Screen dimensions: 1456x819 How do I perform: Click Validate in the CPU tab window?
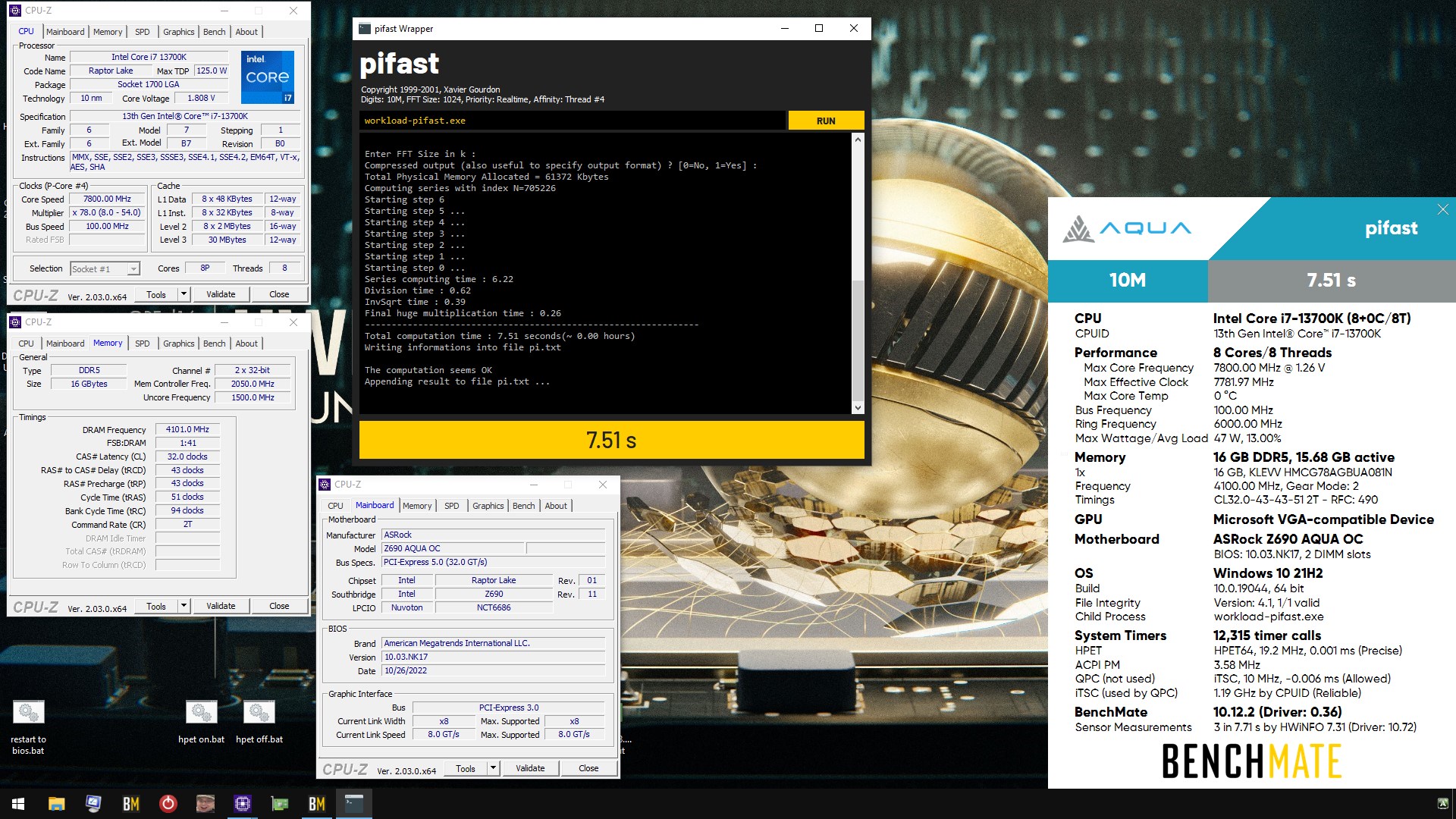pyautogui.click(x=221, y=294)
